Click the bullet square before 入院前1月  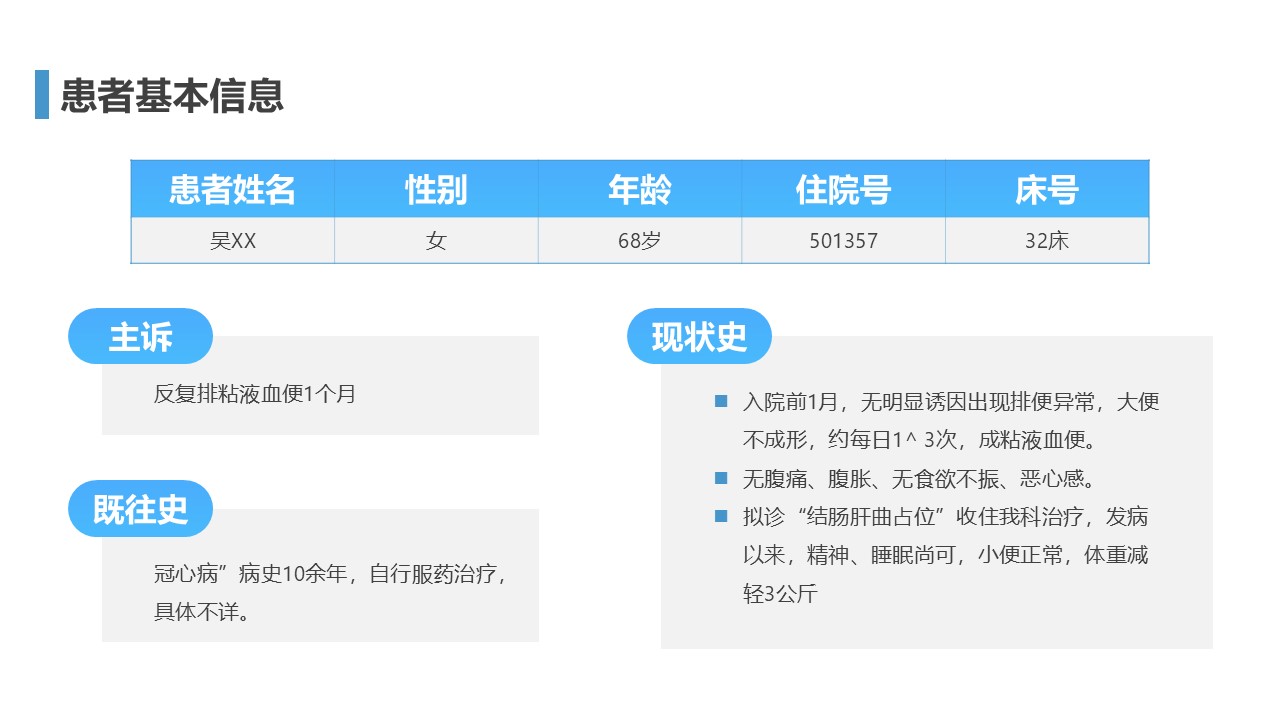(x=721, y=401)
